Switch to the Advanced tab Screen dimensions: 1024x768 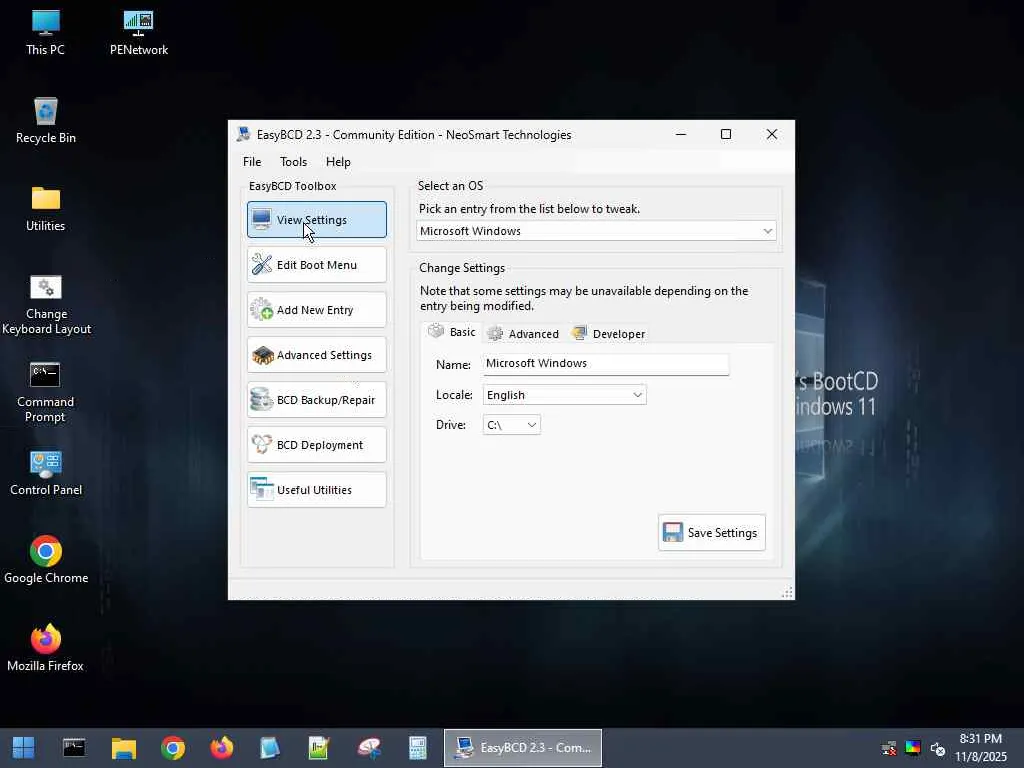coord(524,334)
